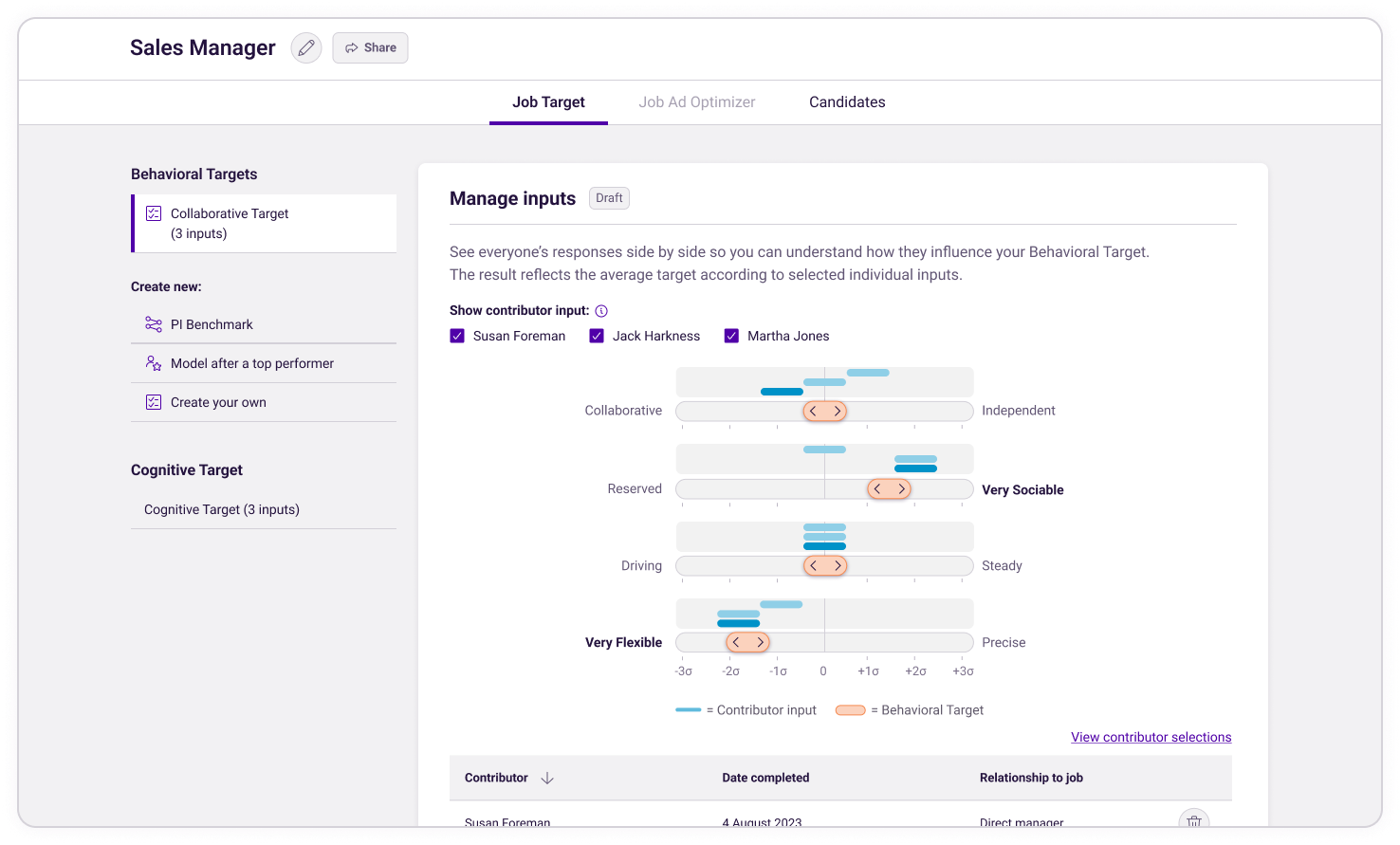Click the Collaborative Target checklist icon

[x=154, y=213]
